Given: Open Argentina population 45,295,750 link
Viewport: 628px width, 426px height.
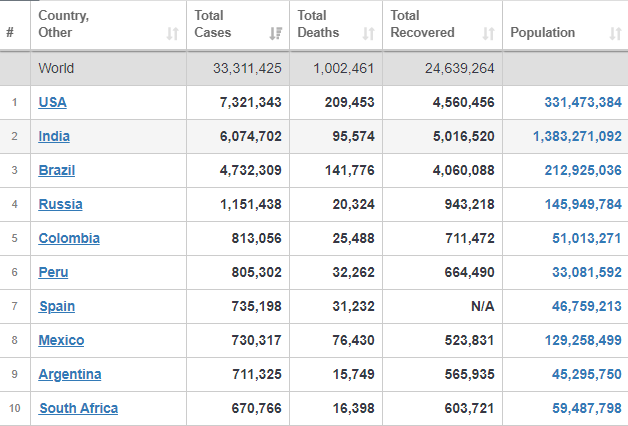Looking at the screenshot, I should [x=587, y=374].
